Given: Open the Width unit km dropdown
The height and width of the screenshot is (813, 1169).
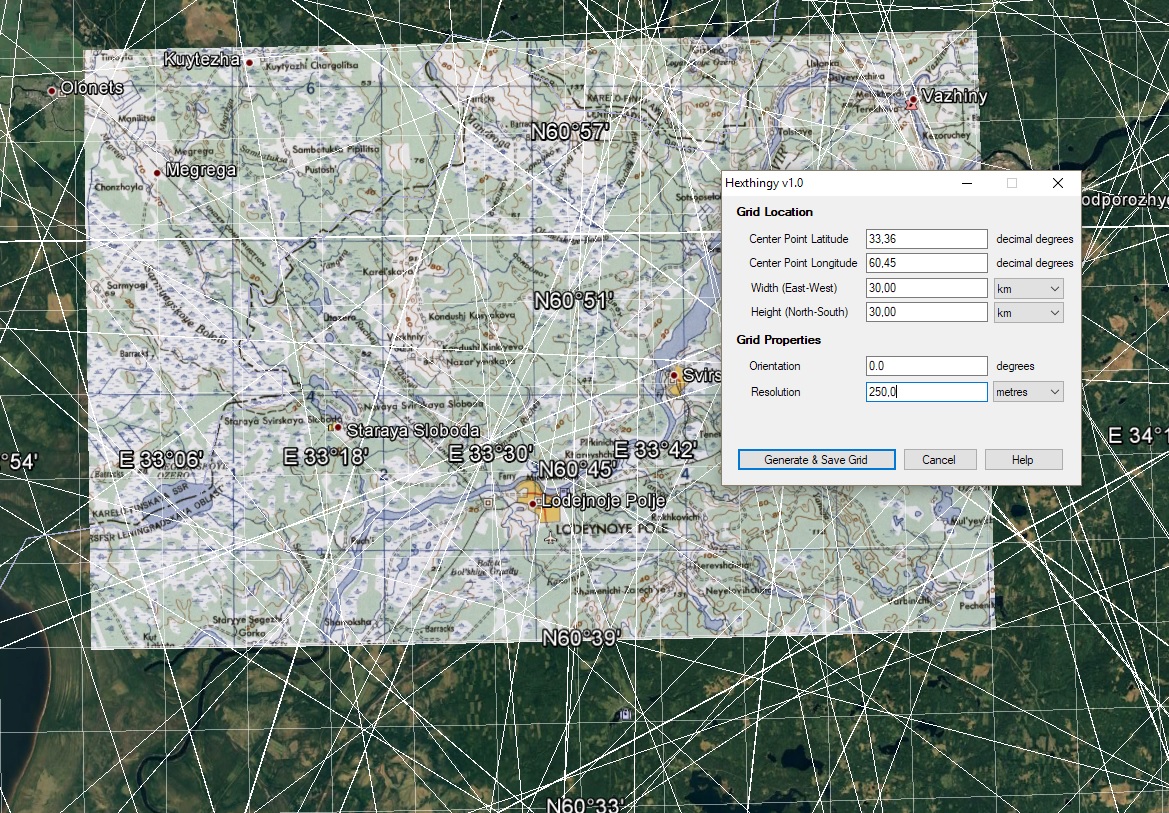Looking at the screenshot, I should coord(1029,289).
